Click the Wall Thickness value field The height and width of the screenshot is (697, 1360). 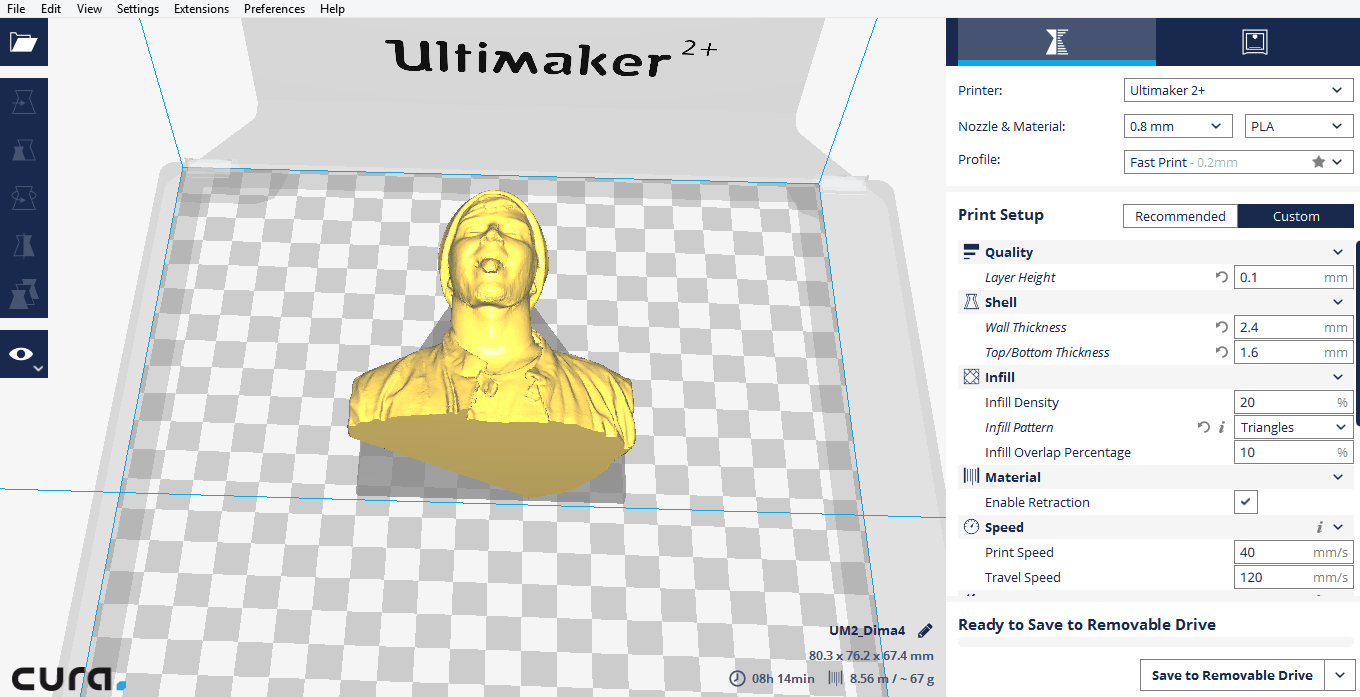[x=1294, y=327]
